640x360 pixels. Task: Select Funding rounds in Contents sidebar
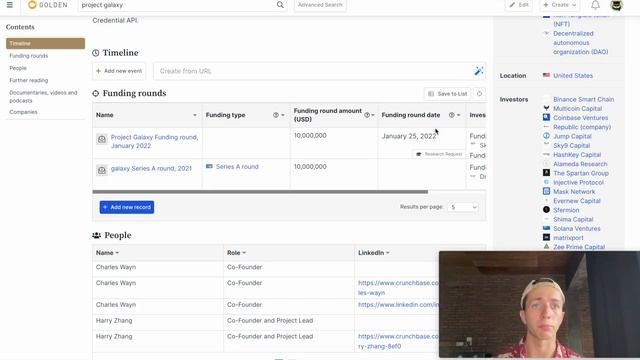pyautogui.click(x=29, y=56)
